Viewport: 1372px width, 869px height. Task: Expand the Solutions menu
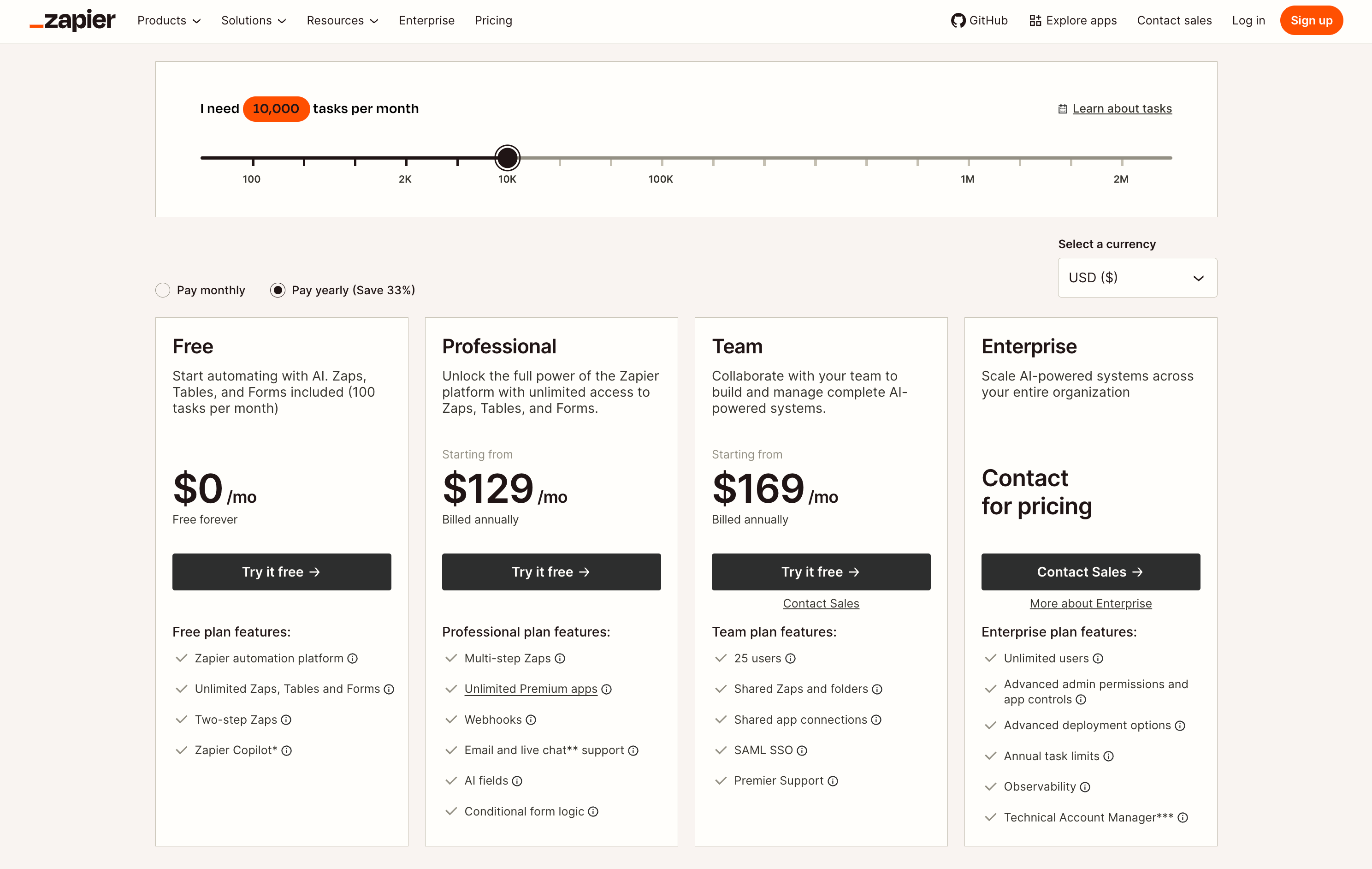click(x=254, y=21)
